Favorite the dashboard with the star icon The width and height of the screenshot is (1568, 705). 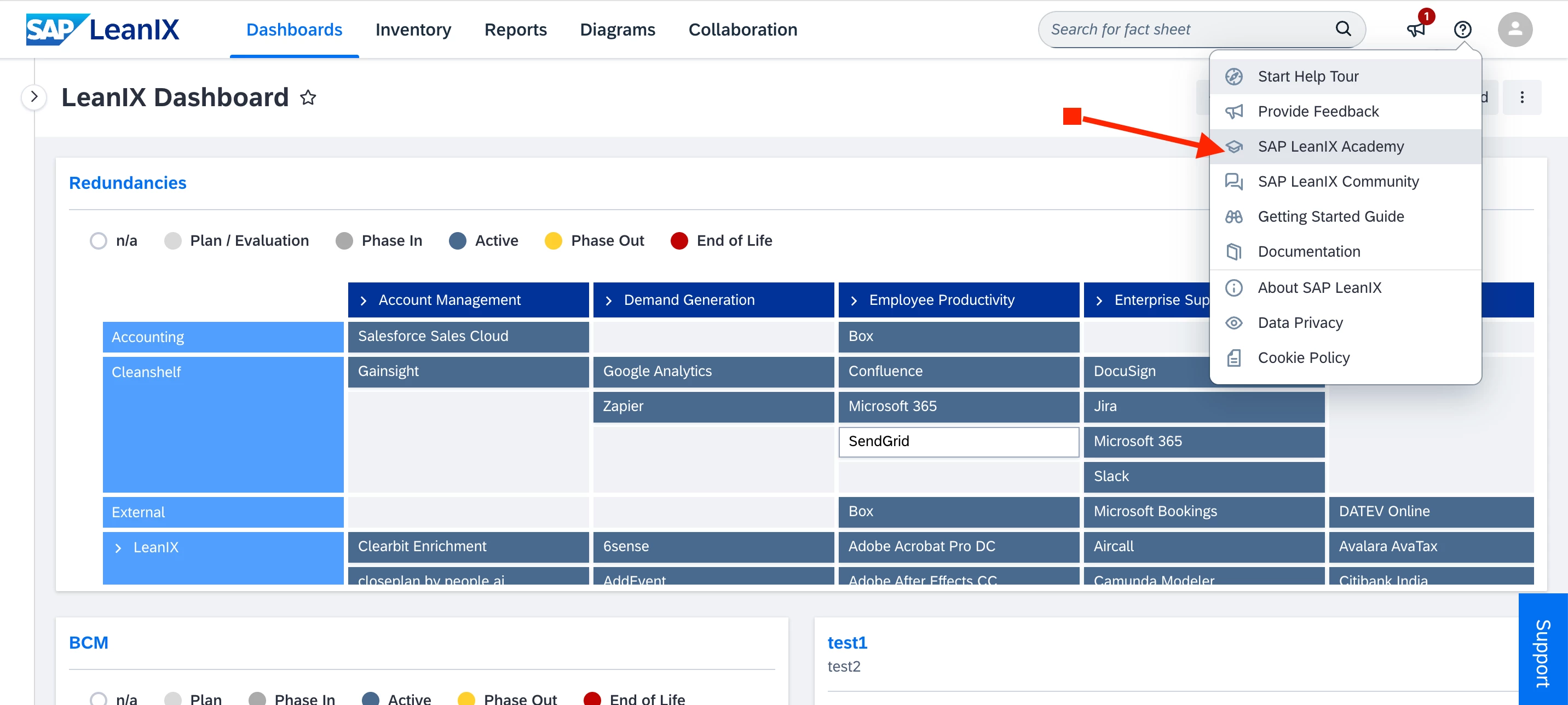coord(308,97)
